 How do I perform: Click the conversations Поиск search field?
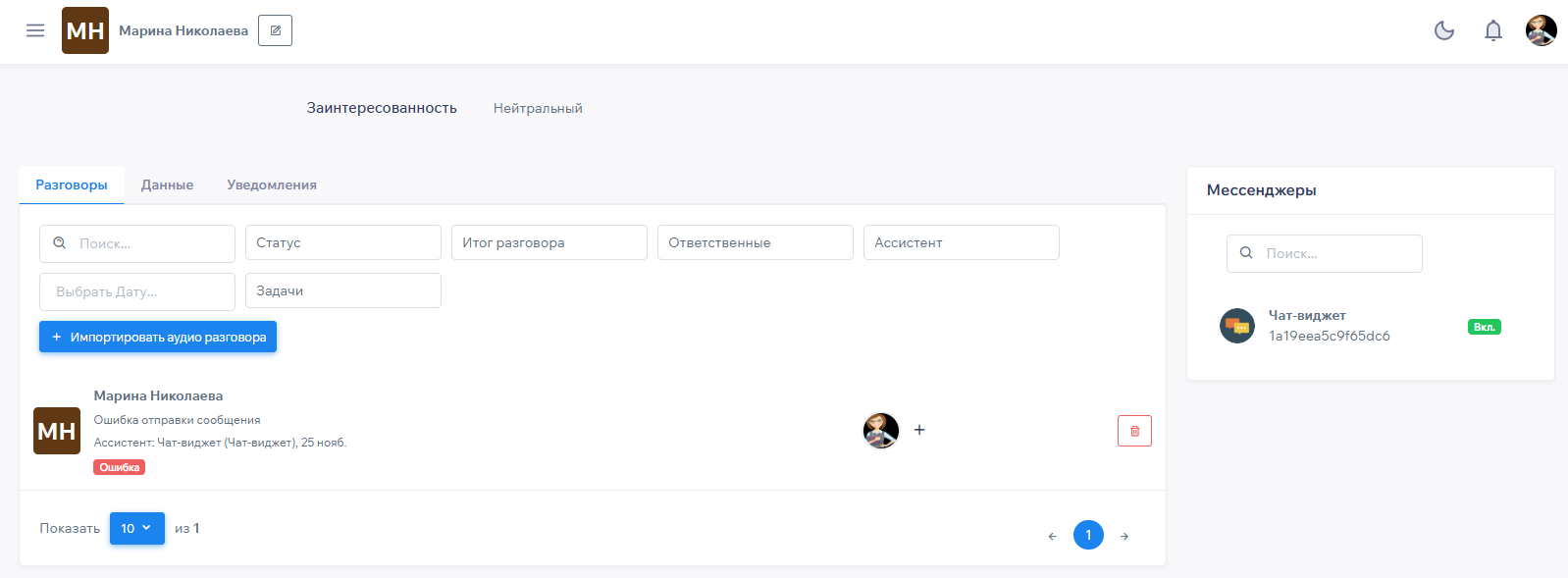tap(147, 243)
